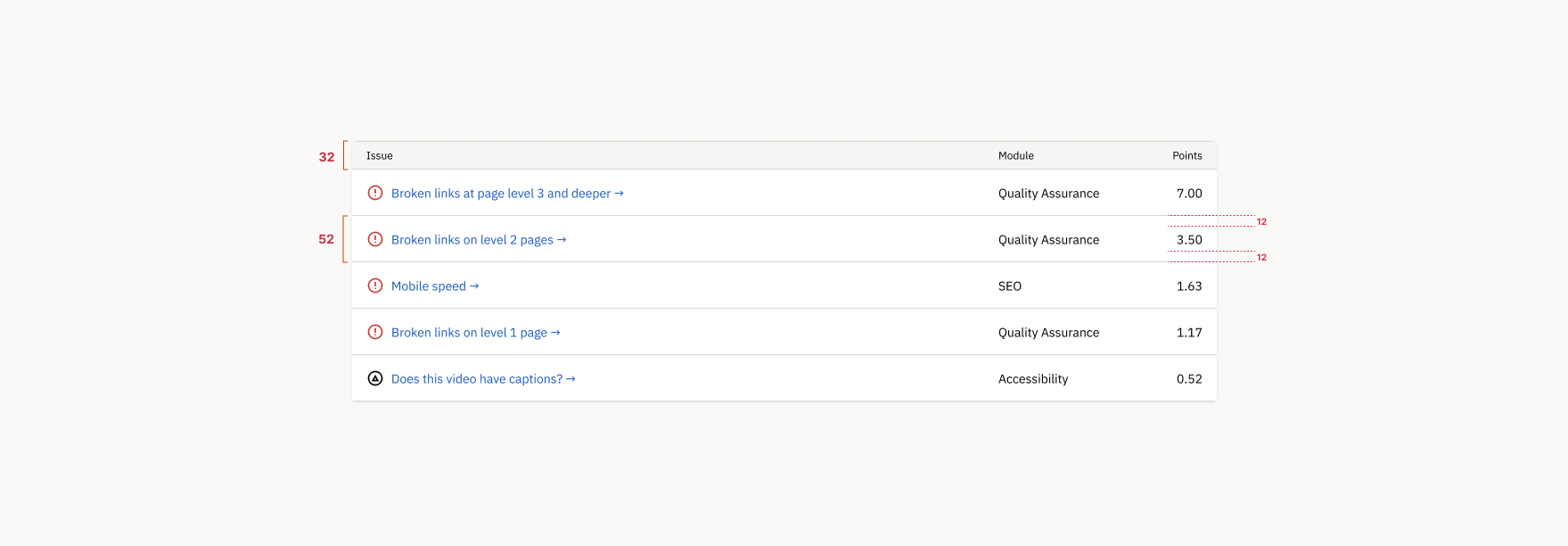Open "Broken links at page level 3 and deeper" link
This screenshot has height=546, width=1568.
pos(507,194)
